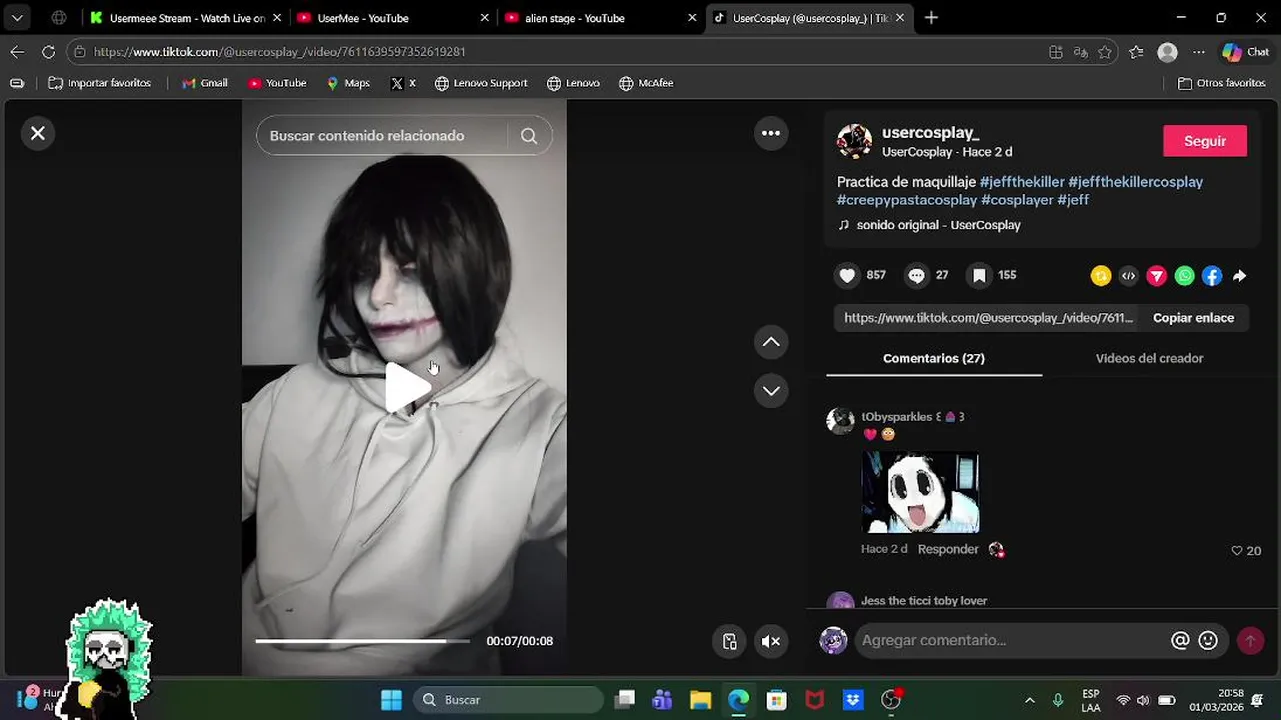This screenshot has height=720, width=1281.
Task: Open File Explorer from the taskbar
Action: [x=700, y=700]
